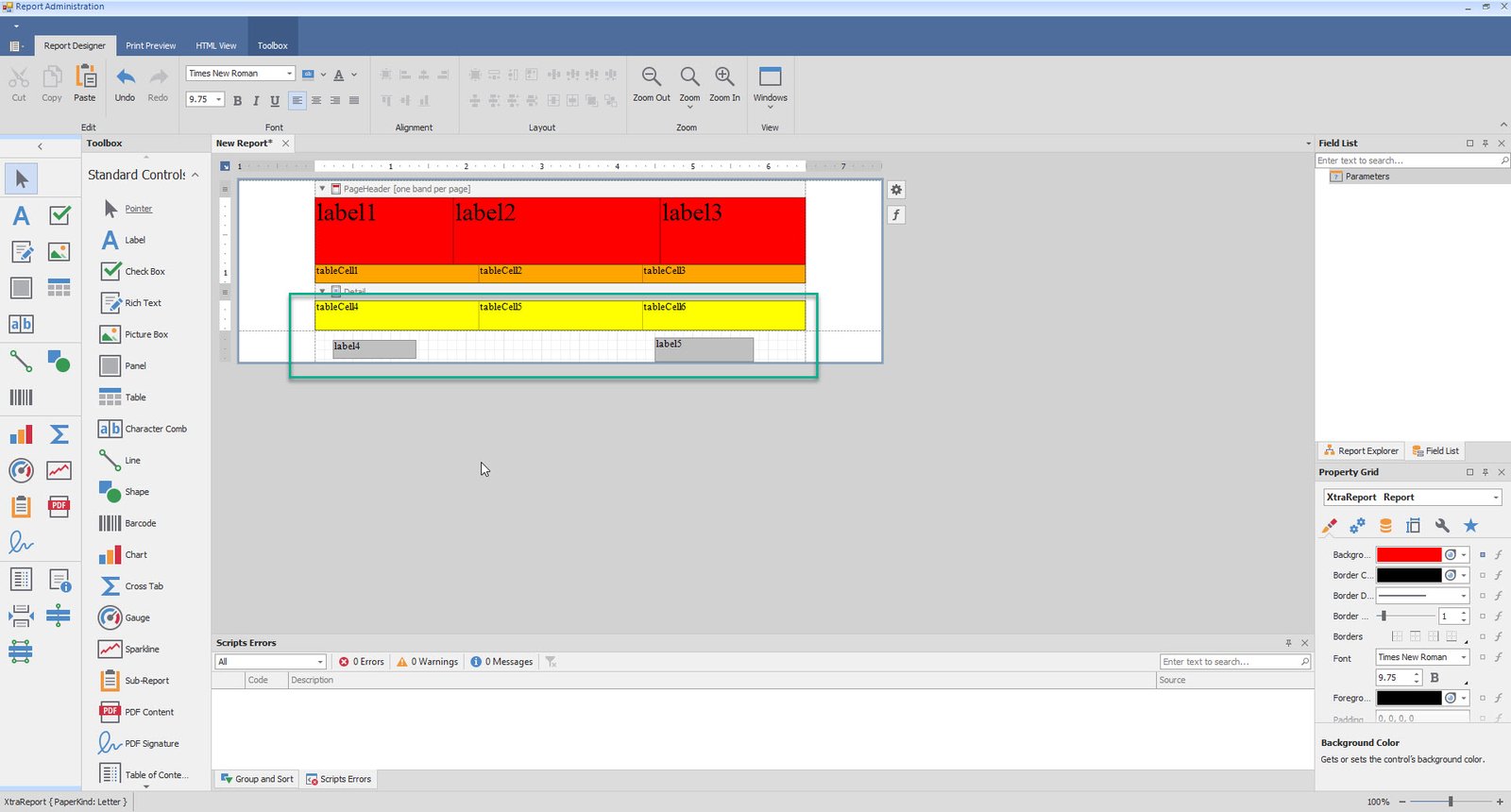Click the Zoom In magnifier icon

pyautogui.click(x=724, y=77)
